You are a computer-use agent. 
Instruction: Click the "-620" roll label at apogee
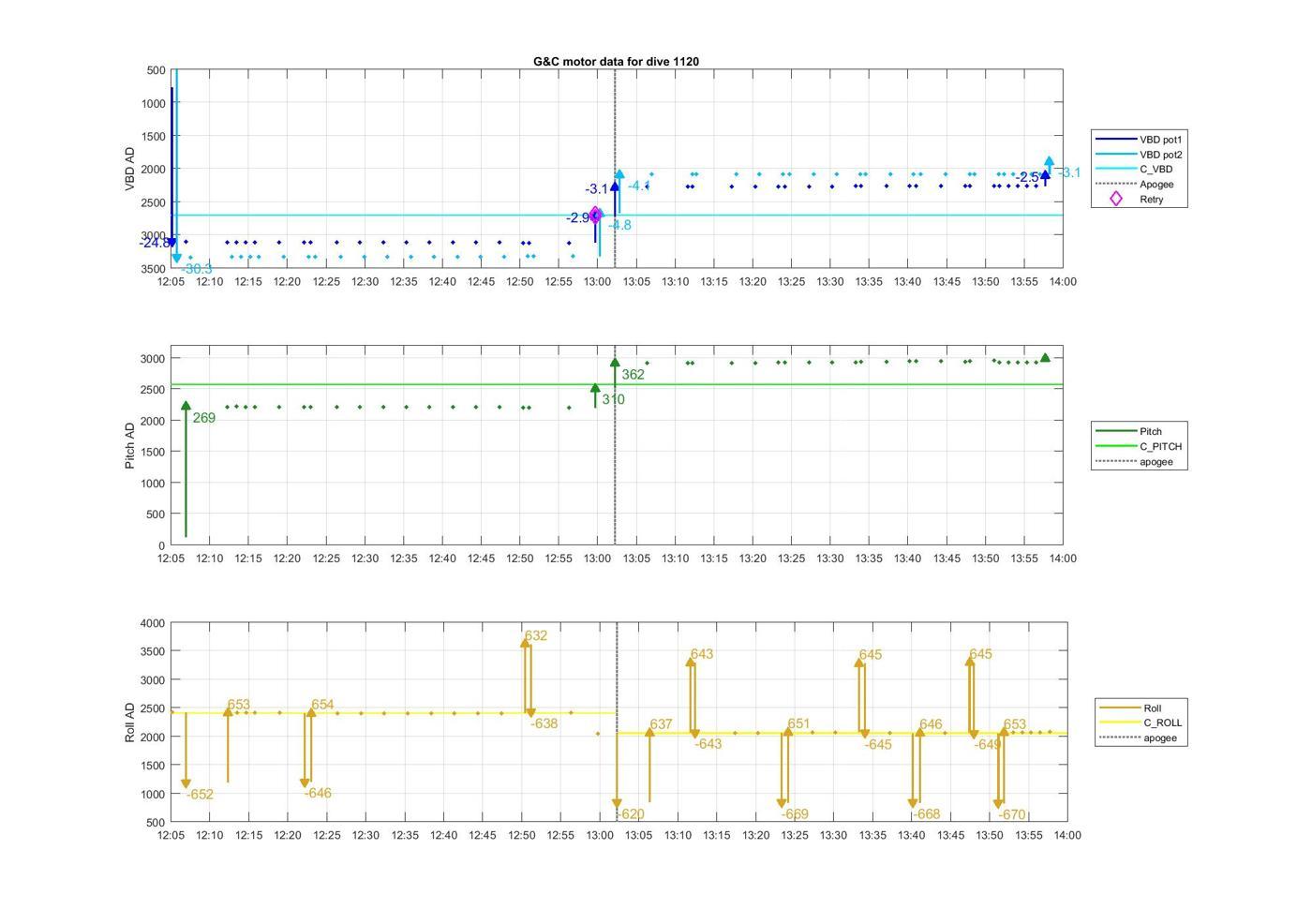[631, 814]
